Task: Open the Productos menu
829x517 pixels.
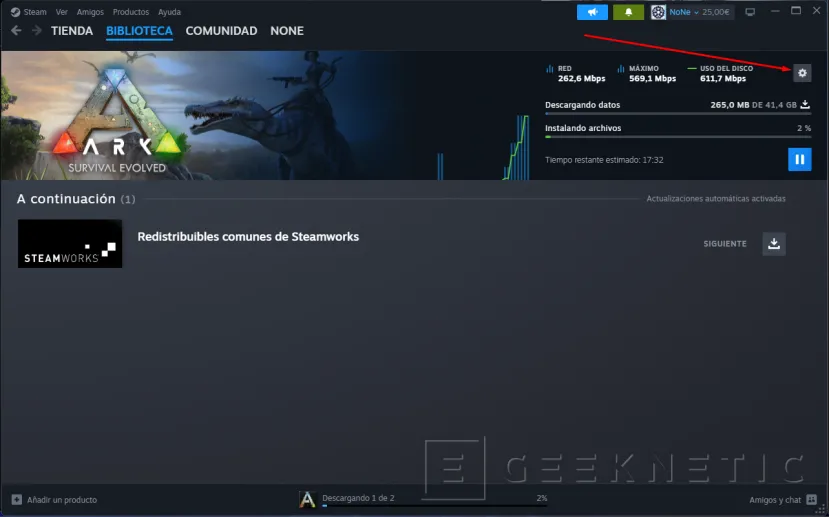Action: pos(131,12)
